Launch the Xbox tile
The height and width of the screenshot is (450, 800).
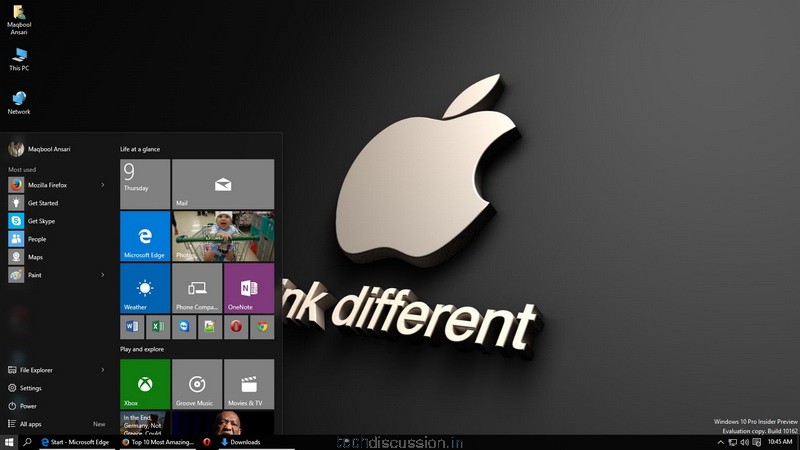click(x=145, y=385)
